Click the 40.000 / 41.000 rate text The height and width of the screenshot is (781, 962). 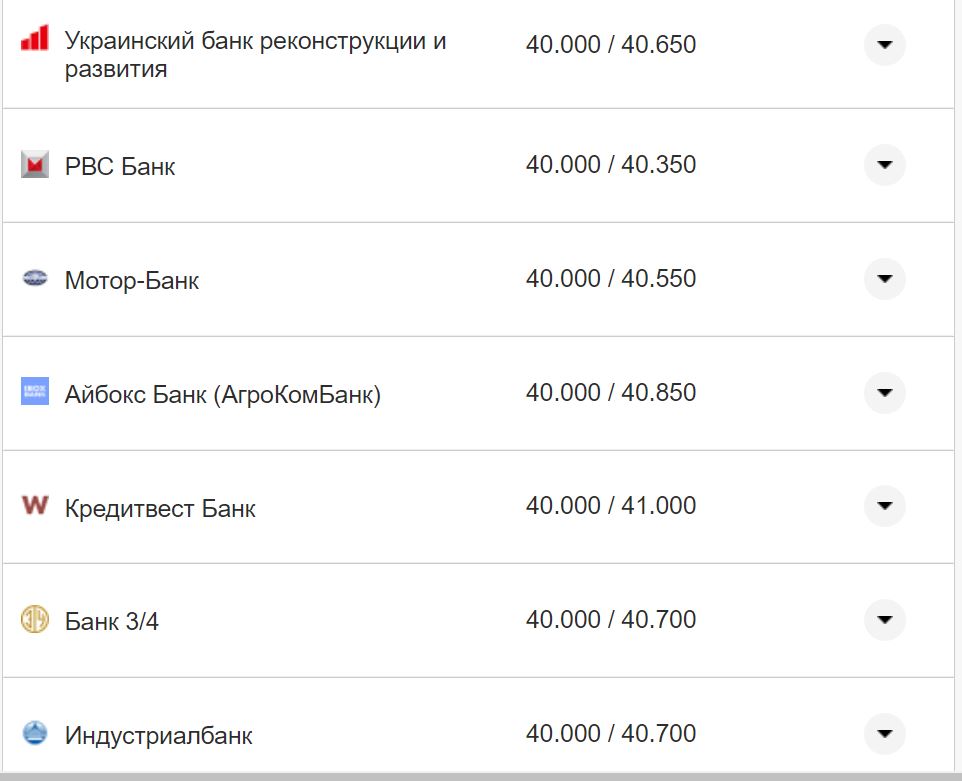click(612, 506)
